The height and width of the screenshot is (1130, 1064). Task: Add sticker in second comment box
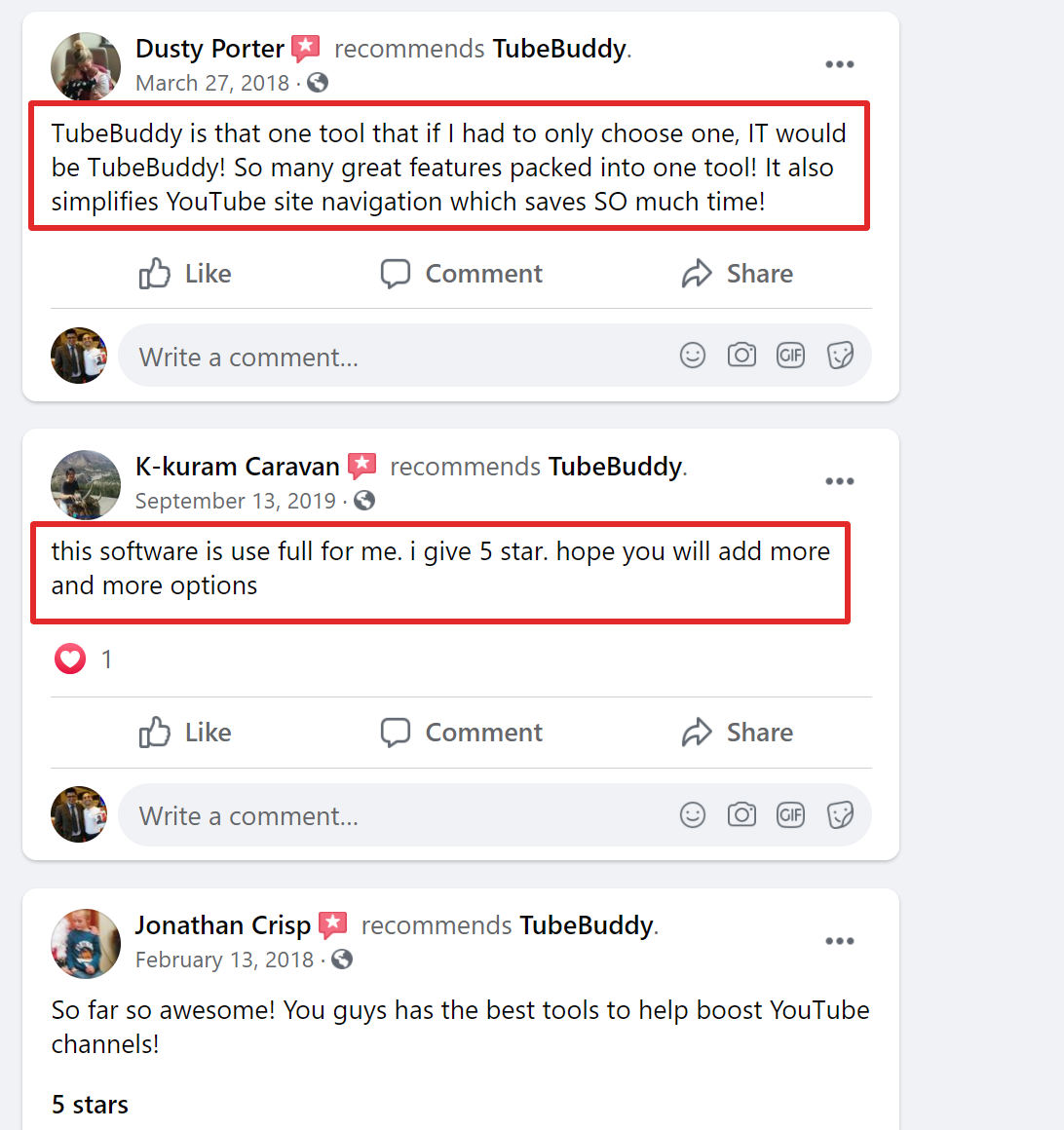coord(840,814)
